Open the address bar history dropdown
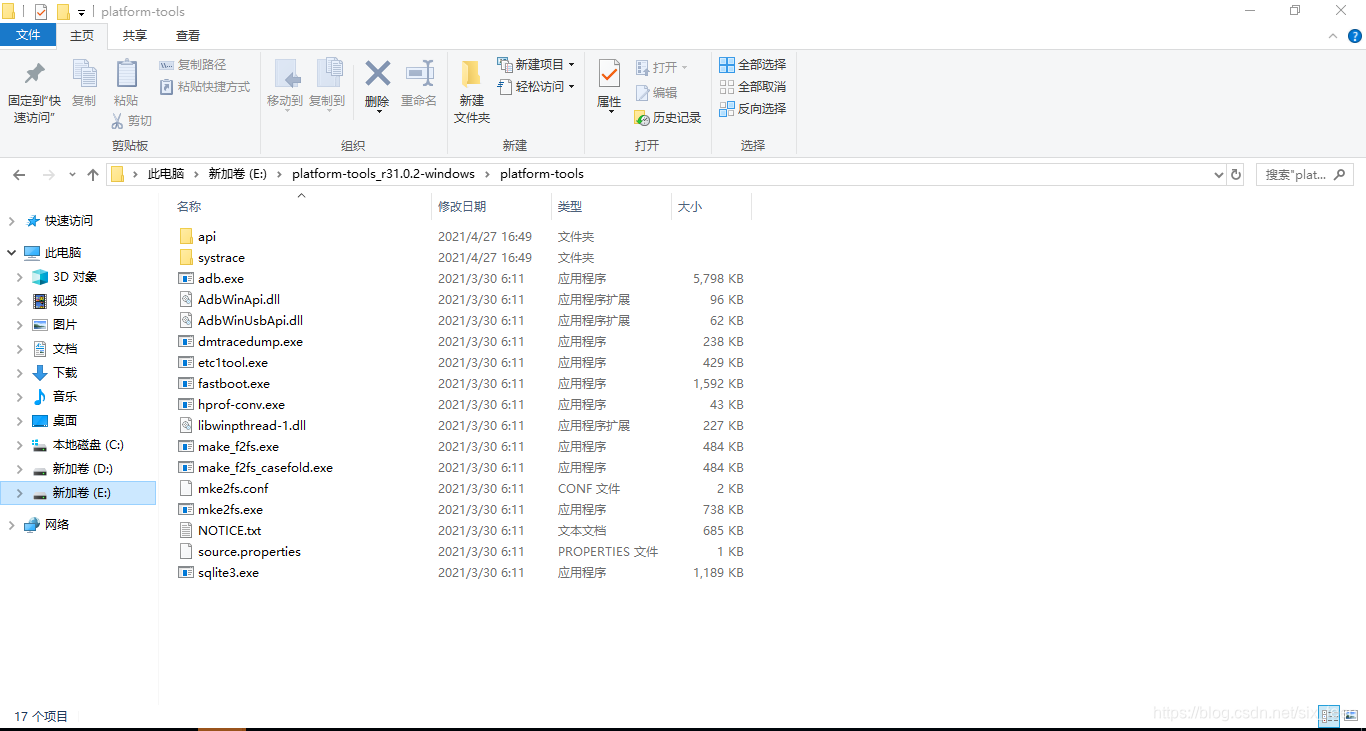This screenshot has height=731, width=1366. tap(1218, 174)
